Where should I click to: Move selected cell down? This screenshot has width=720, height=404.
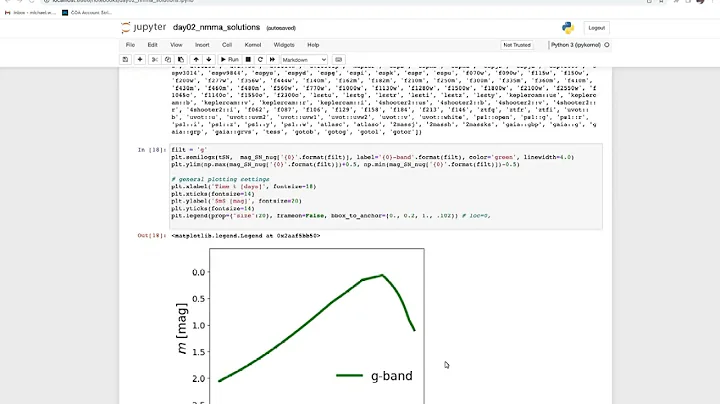pyautogui.click(x=208, y=60)
